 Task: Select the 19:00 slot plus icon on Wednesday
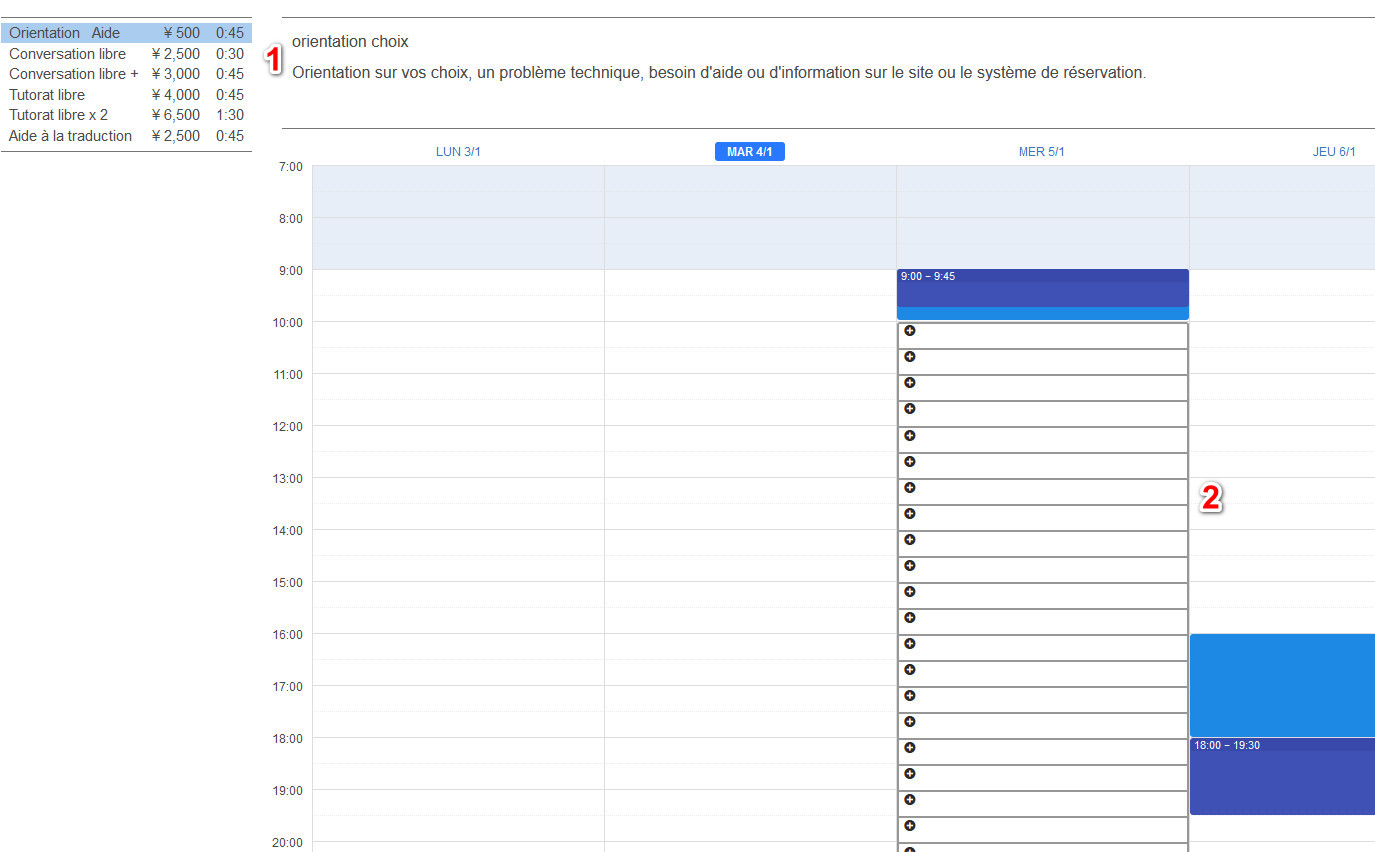click(x=910, y=800)
